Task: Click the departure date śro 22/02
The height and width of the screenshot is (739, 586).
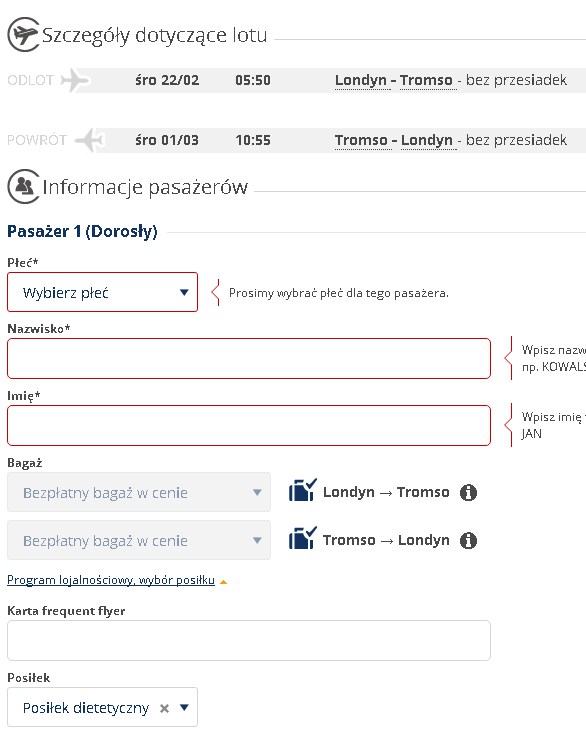Action: point(167,80)
